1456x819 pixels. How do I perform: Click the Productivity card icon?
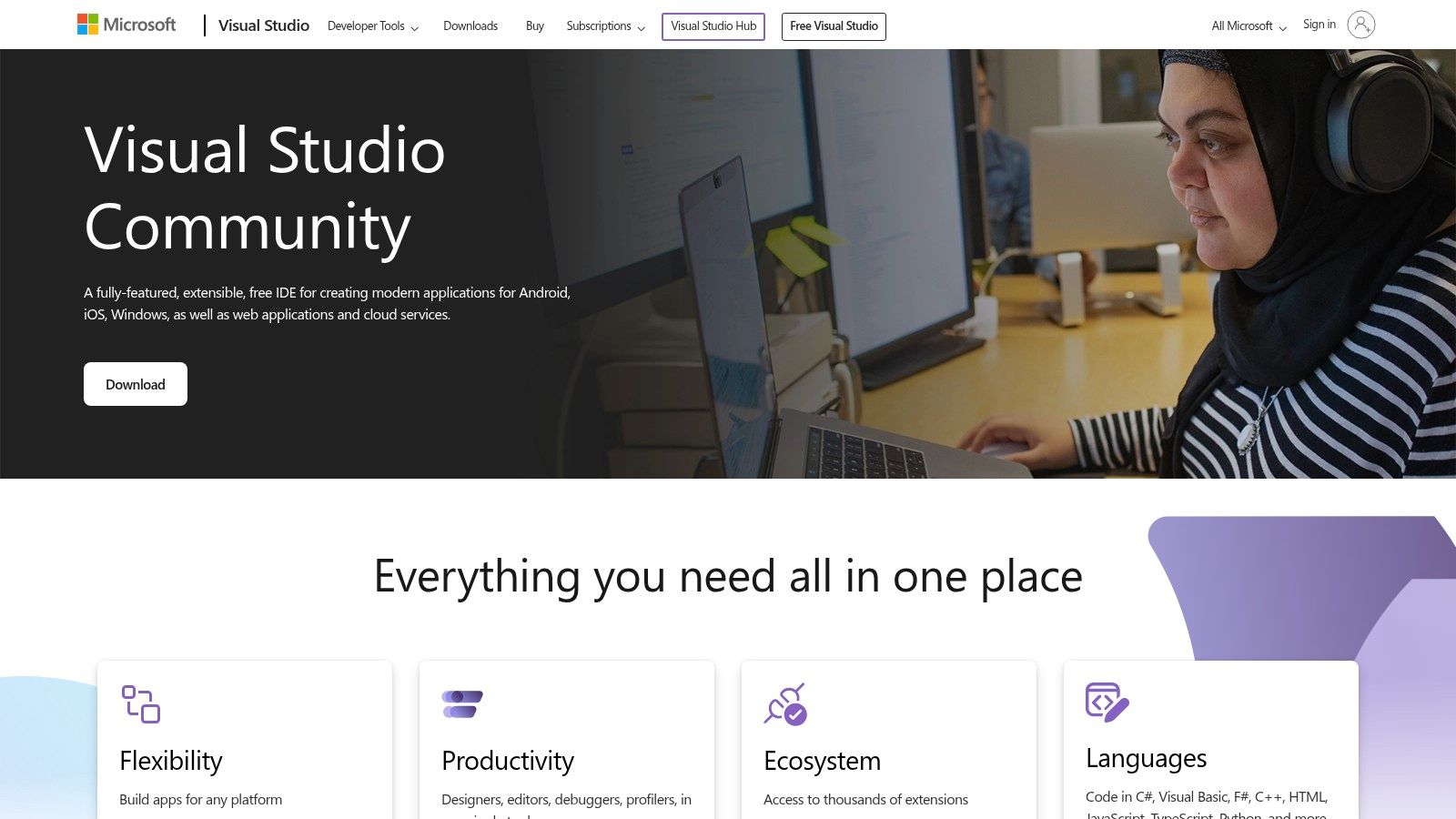[462, 704]
